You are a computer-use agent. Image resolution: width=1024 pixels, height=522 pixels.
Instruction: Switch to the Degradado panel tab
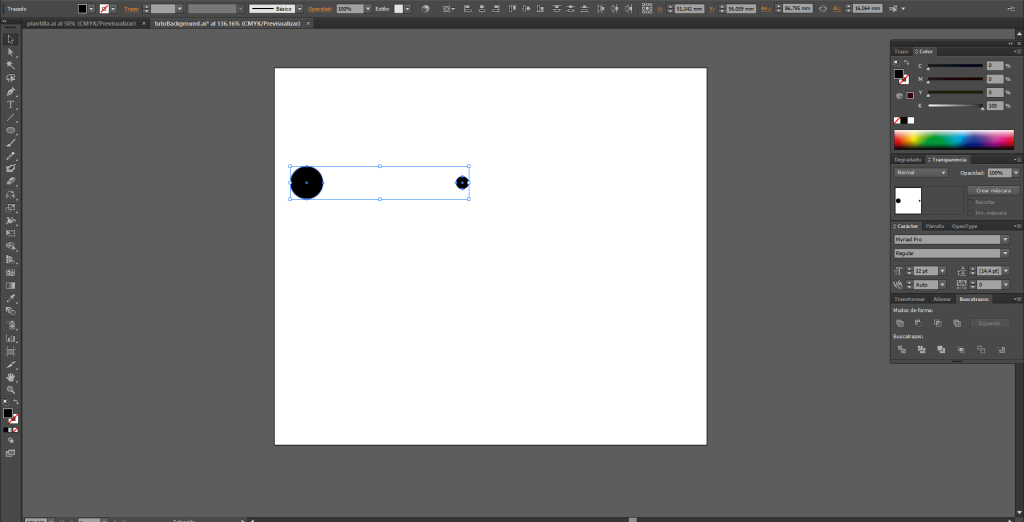(908, 159)
